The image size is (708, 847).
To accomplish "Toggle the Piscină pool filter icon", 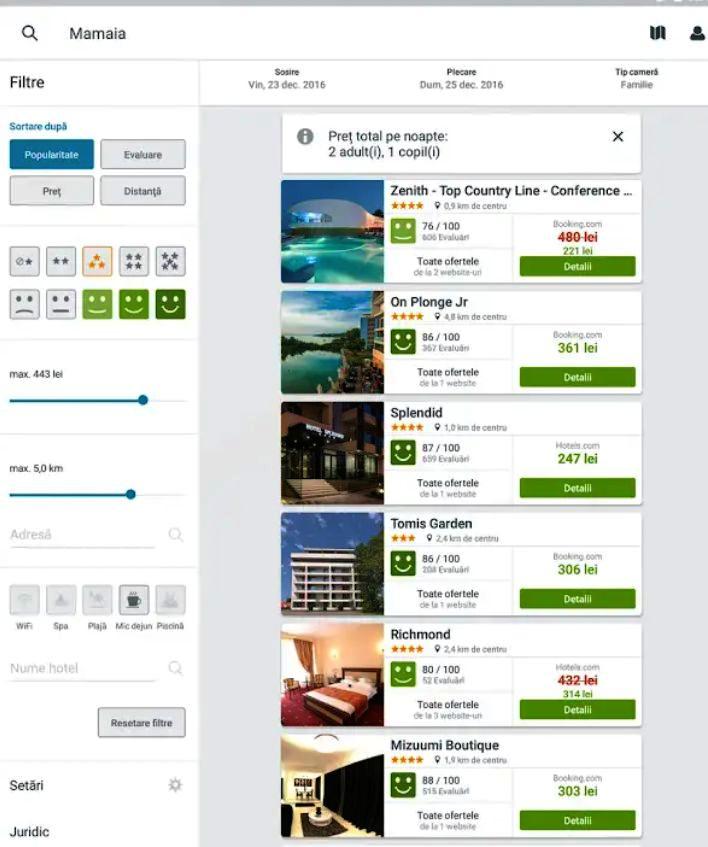I will coord(170,600).
